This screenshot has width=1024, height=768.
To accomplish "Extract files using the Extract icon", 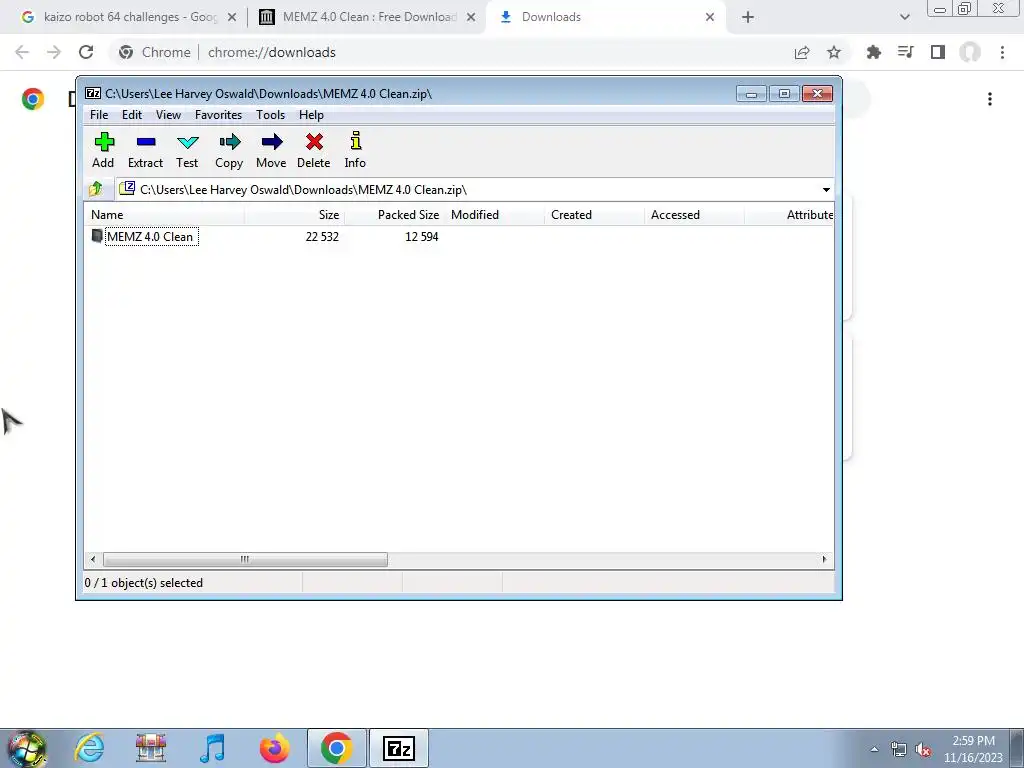I will coord(146,150).
